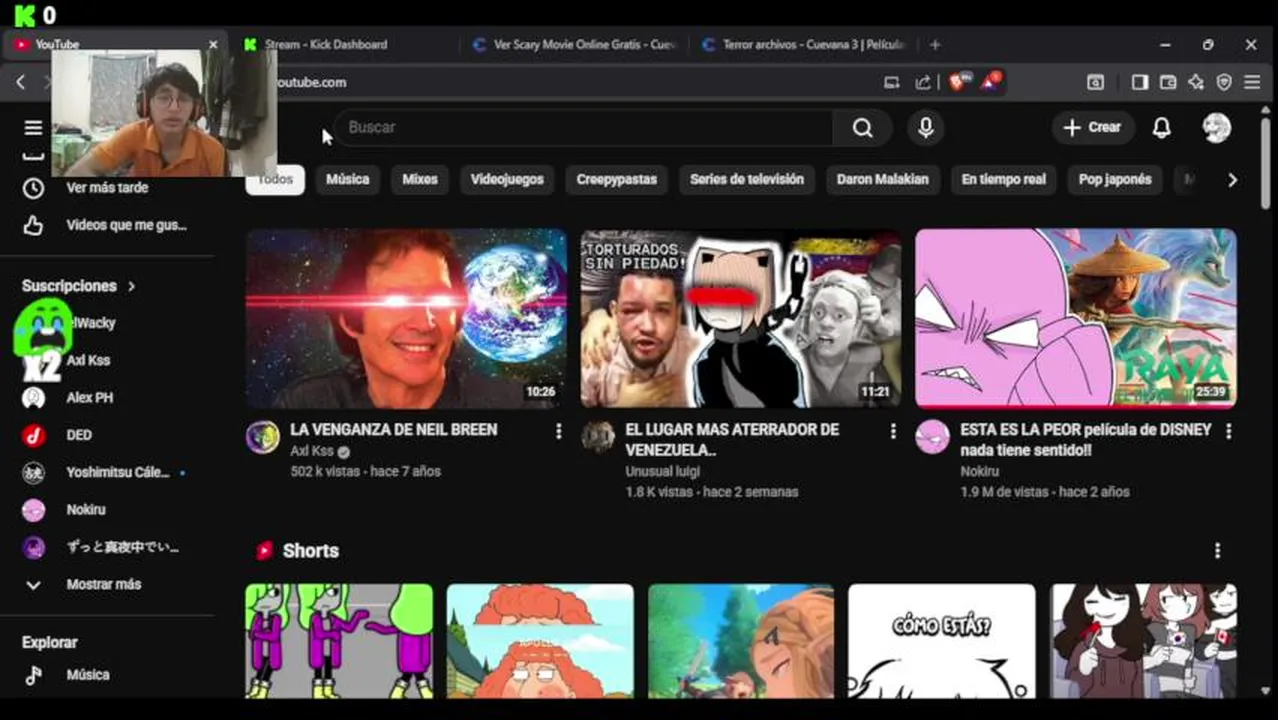The image size is (1278, 720).
Task: Click the title LA VENGANZA DE NEIL BREEN
Action: (393, 429)
